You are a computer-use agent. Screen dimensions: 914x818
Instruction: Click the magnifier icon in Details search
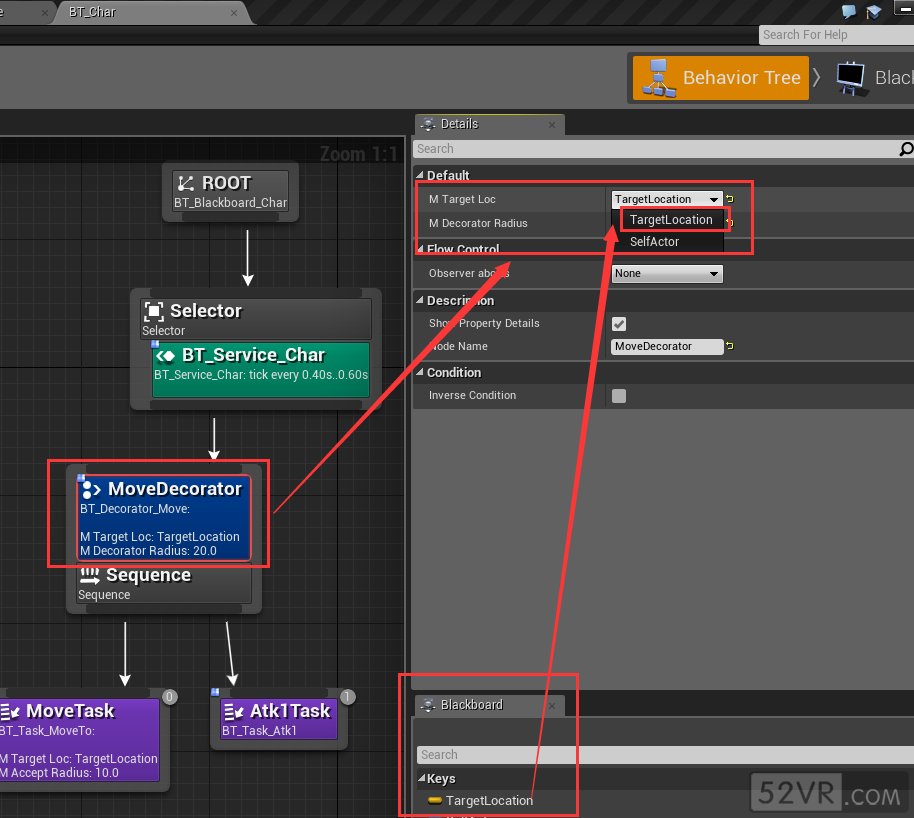(x=906, y=149)
